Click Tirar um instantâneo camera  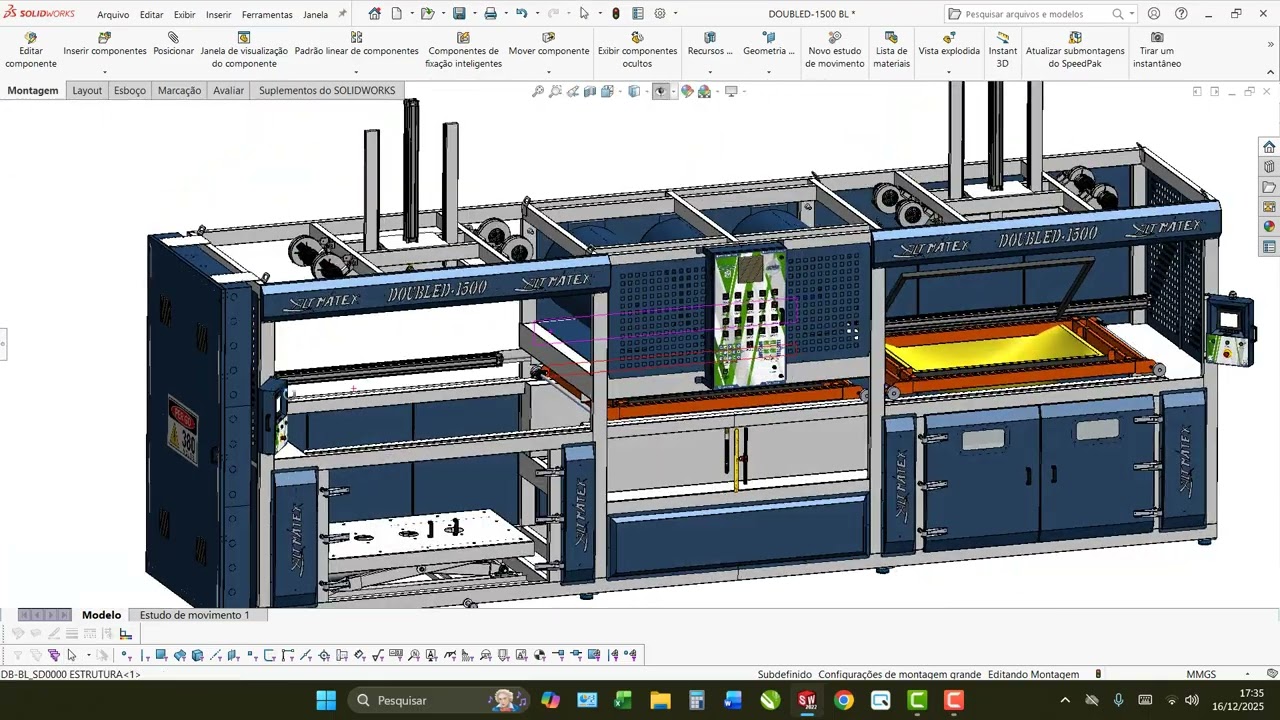tap(1157, 50)
